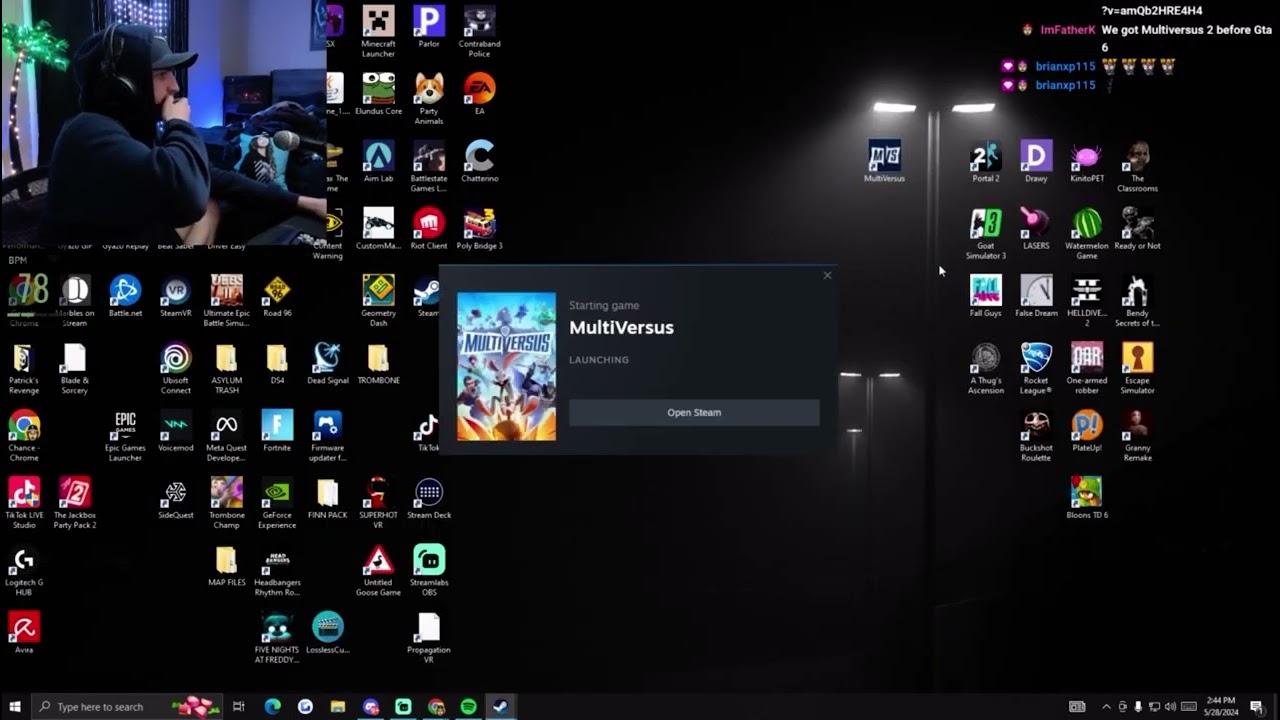The image size is (1280, 720).
Task: Select the Ubisoft Connect icon
Action: click(175, 368)
